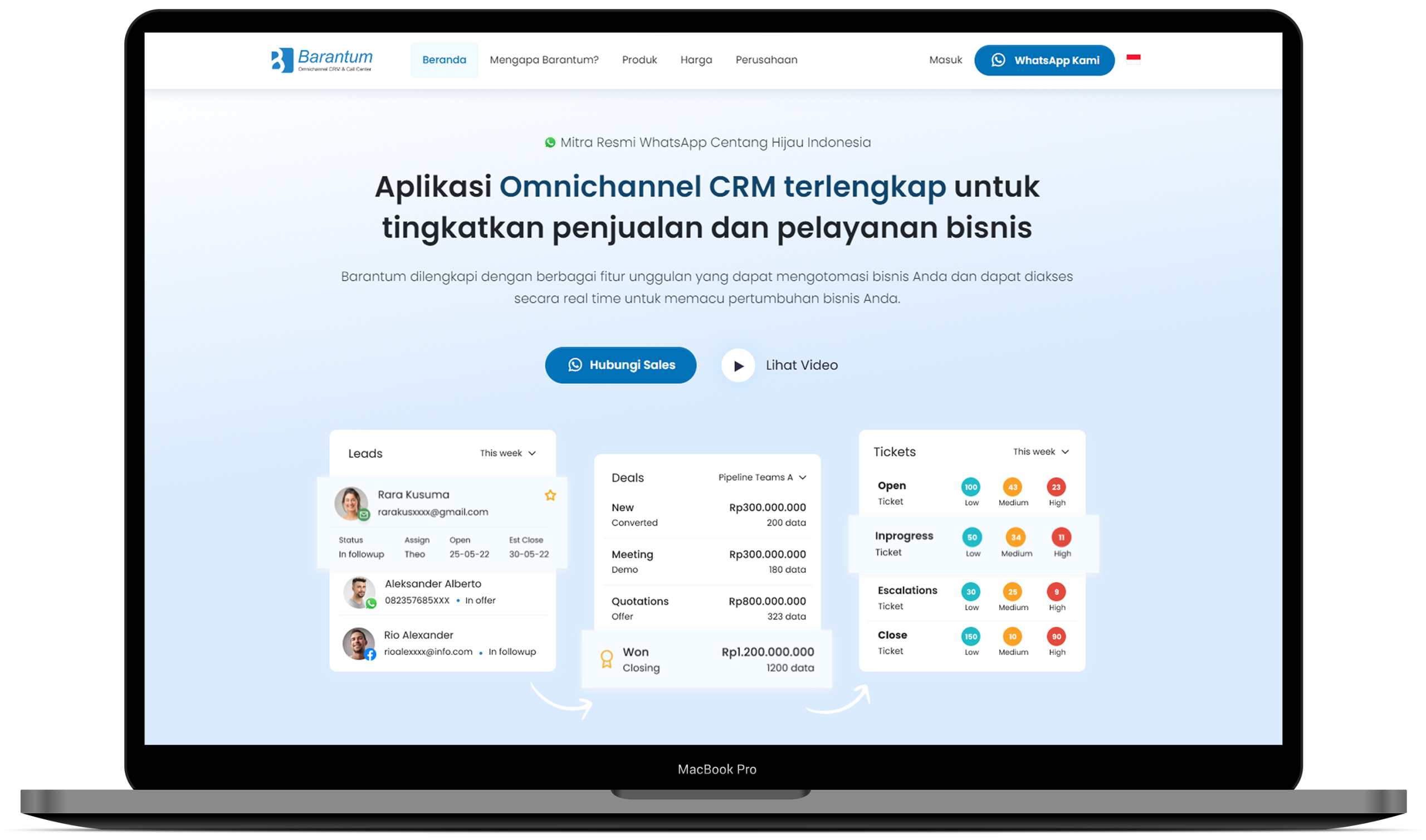
Task: Click the 'Masuk' login link
Action: coord(945,60)
